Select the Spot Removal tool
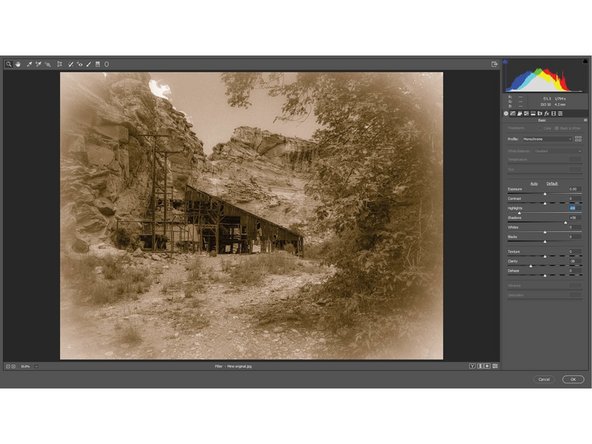The width and height of the screenshot is (592, 444). tap(70, 64)
